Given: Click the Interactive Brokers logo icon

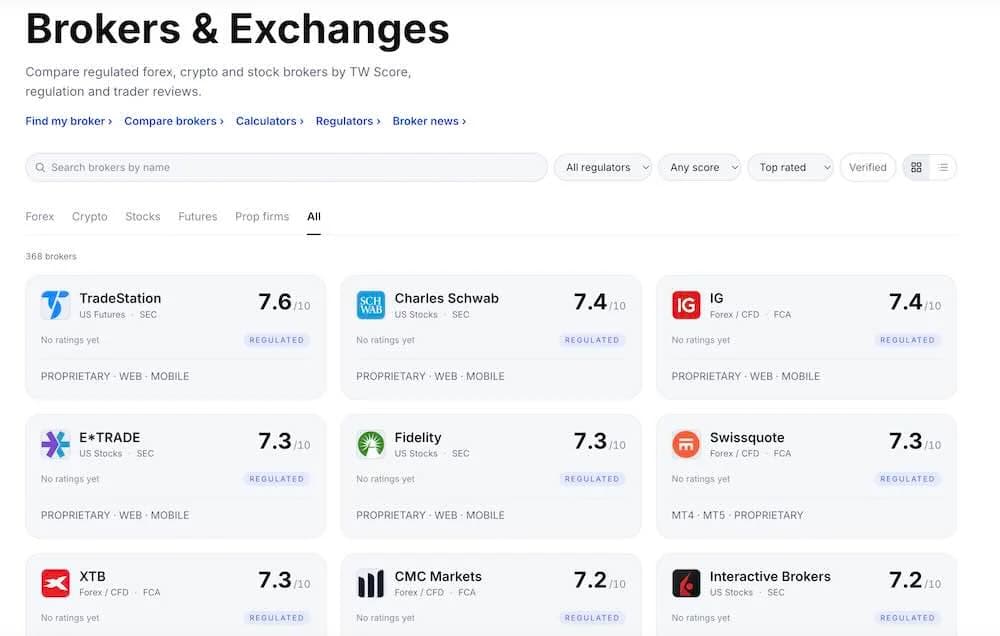Looking at the screenshot, I should (686, 583).
